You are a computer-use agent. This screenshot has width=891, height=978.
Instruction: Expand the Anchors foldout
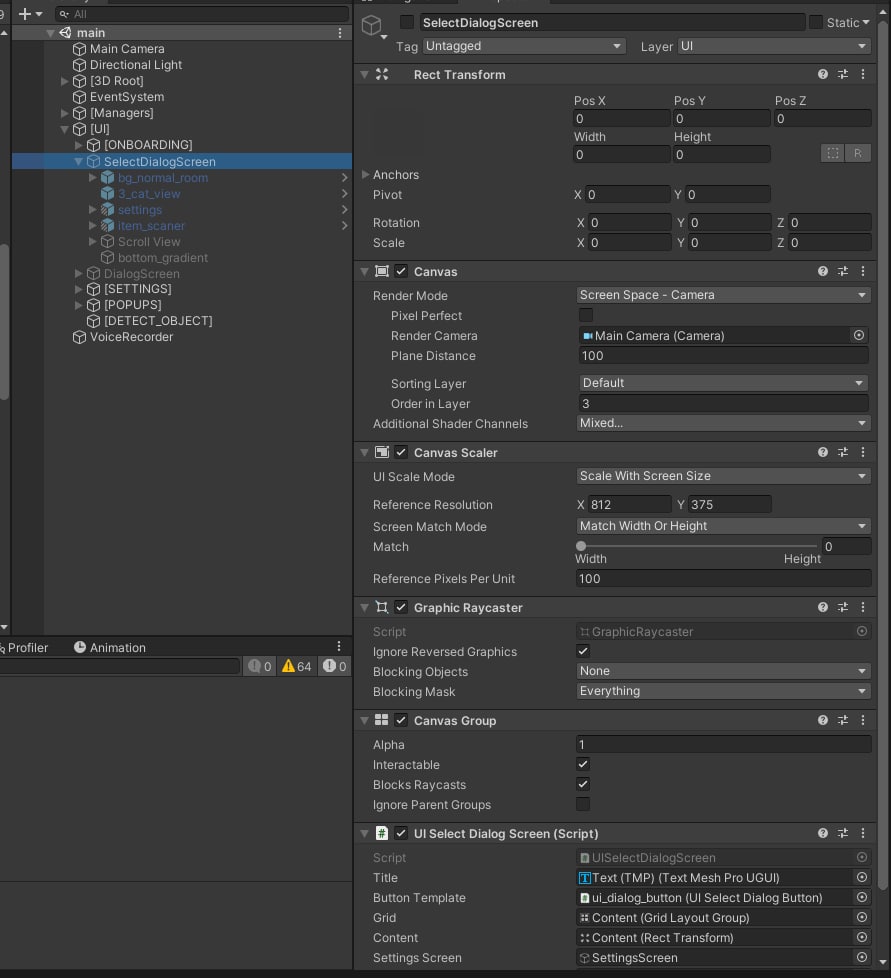(x=365, y=175)
